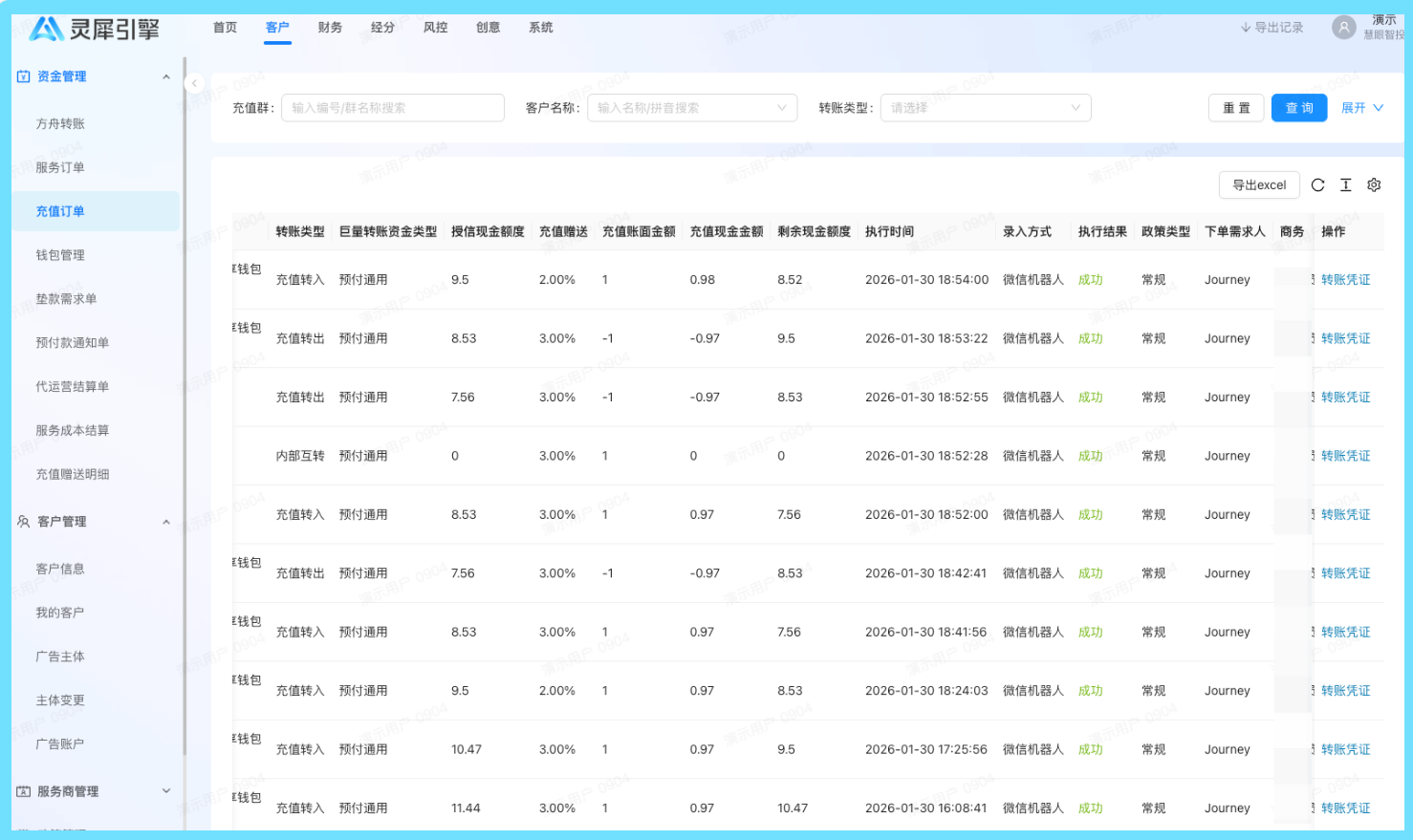
Task: Click the 授信现金额度 column header
Action: click(488, 231)
